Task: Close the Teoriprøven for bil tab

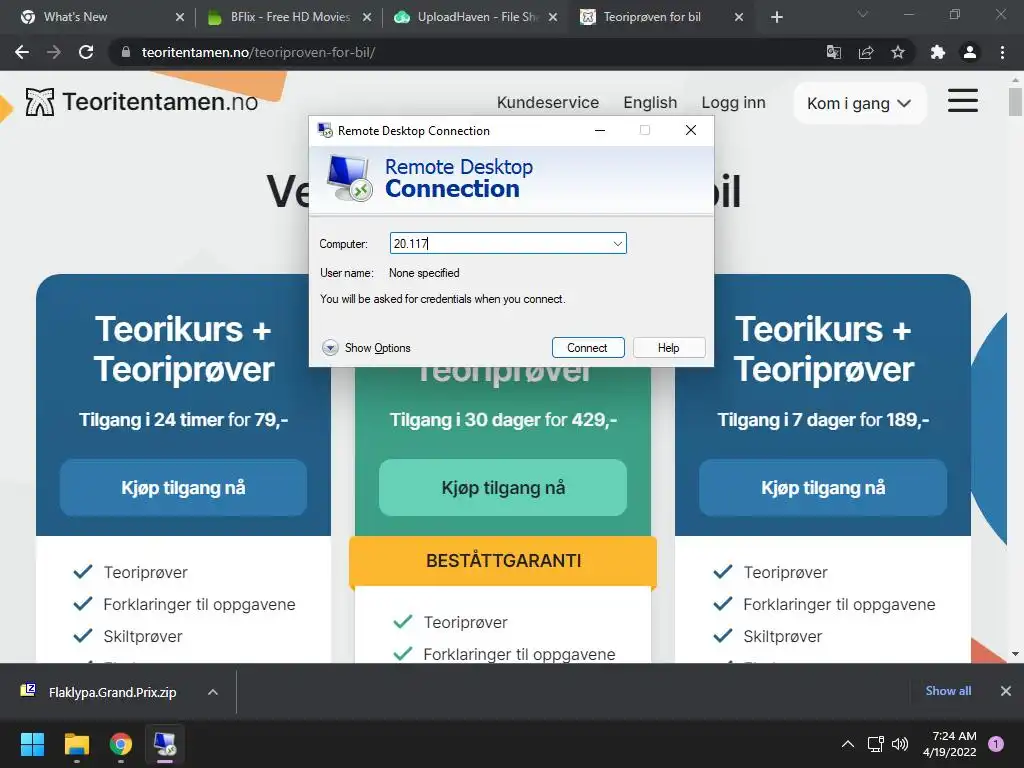Action: 739,17
